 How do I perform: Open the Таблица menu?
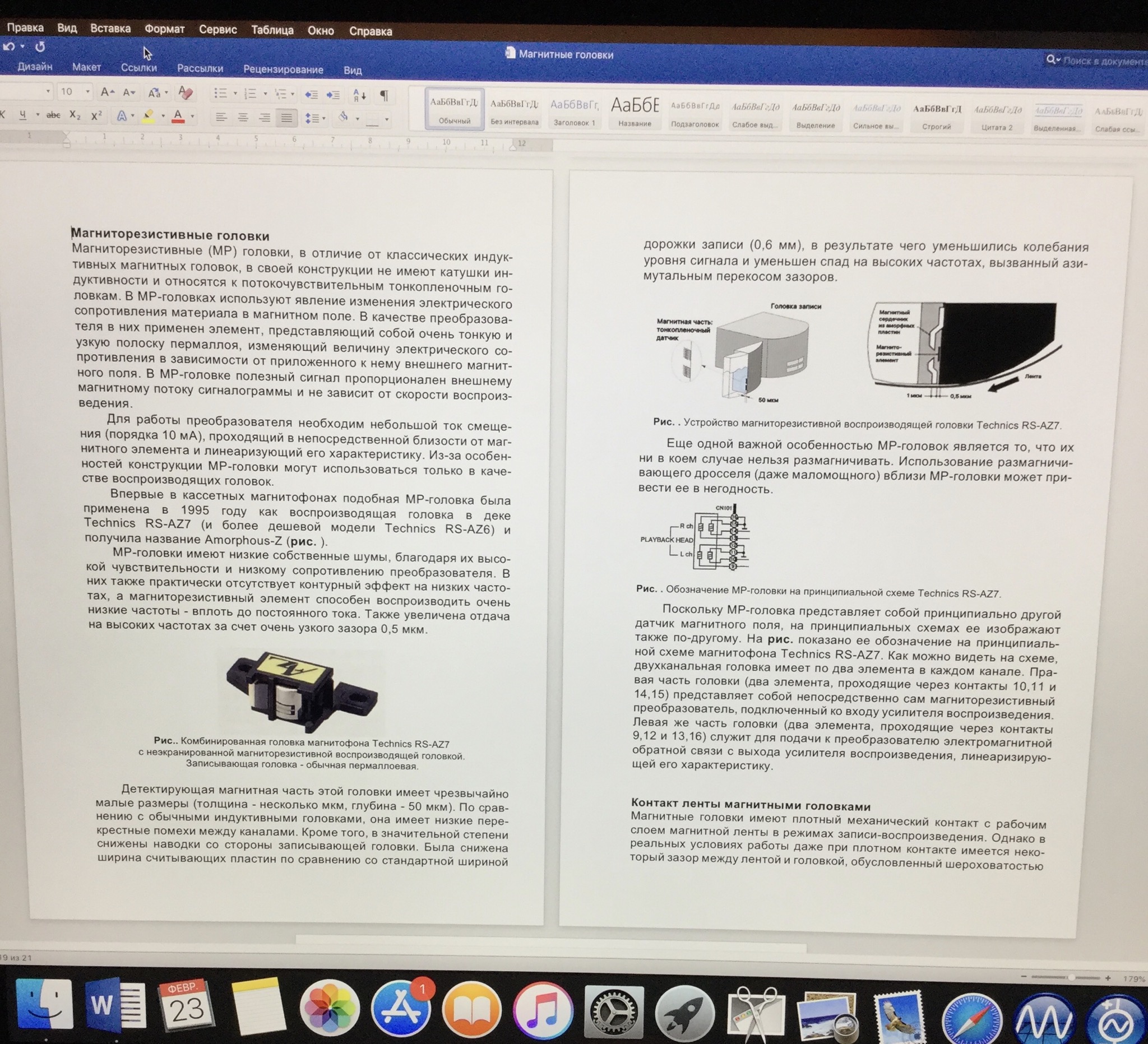tap(272, 30)
